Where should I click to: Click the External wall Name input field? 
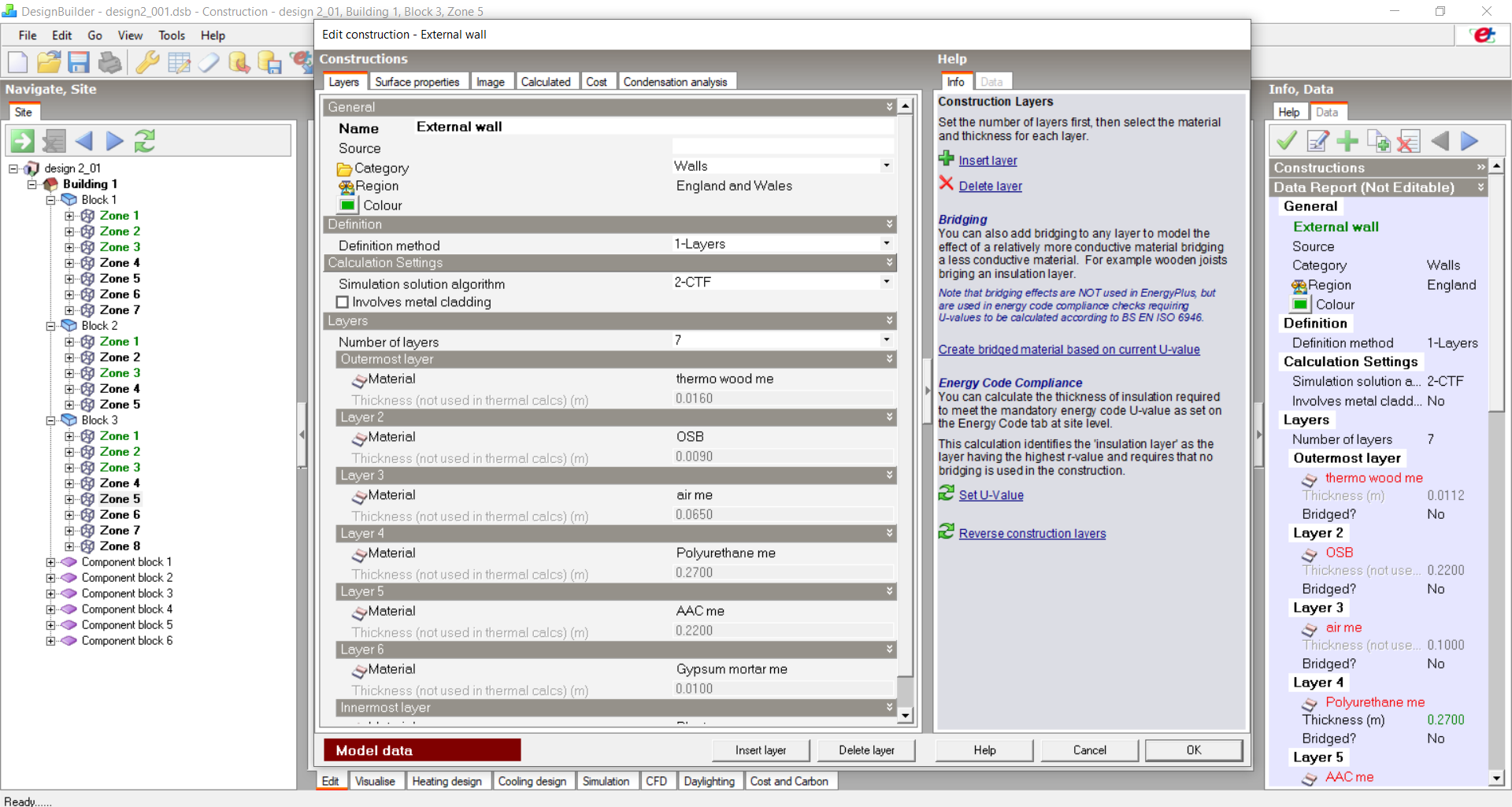coord(654,127)
